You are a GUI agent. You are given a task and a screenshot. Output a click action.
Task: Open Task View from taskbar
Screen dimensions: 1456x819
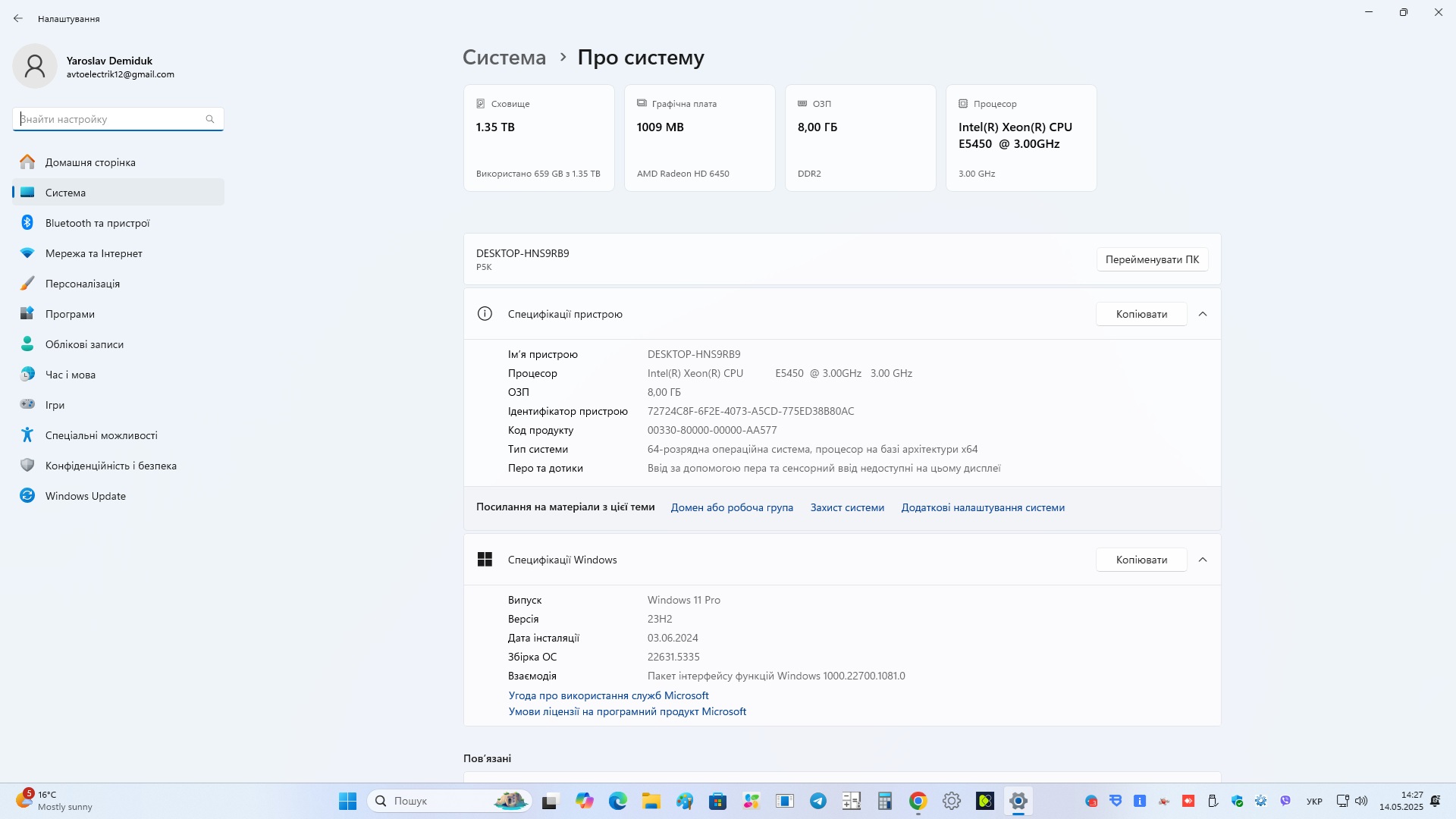(x=550, y=801)
